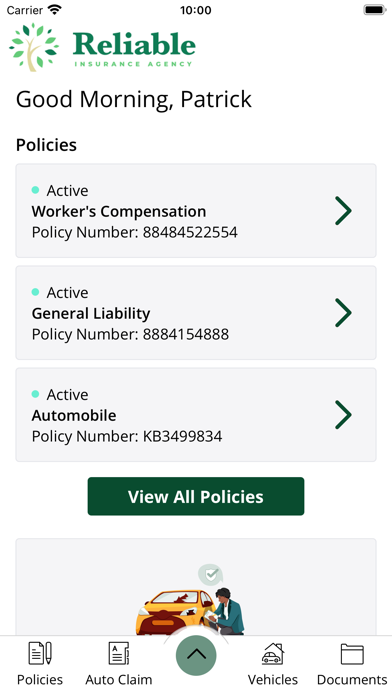Image resolution: width=392 pixels, height=696 pixels.
Task: Expand the round up-arrow center button
Action: tap(196, 655)
